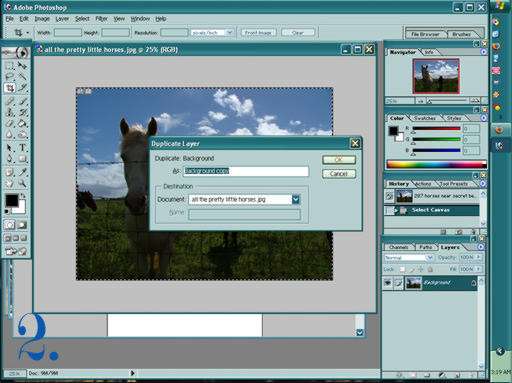Select the Shape tool

[22, 159]
